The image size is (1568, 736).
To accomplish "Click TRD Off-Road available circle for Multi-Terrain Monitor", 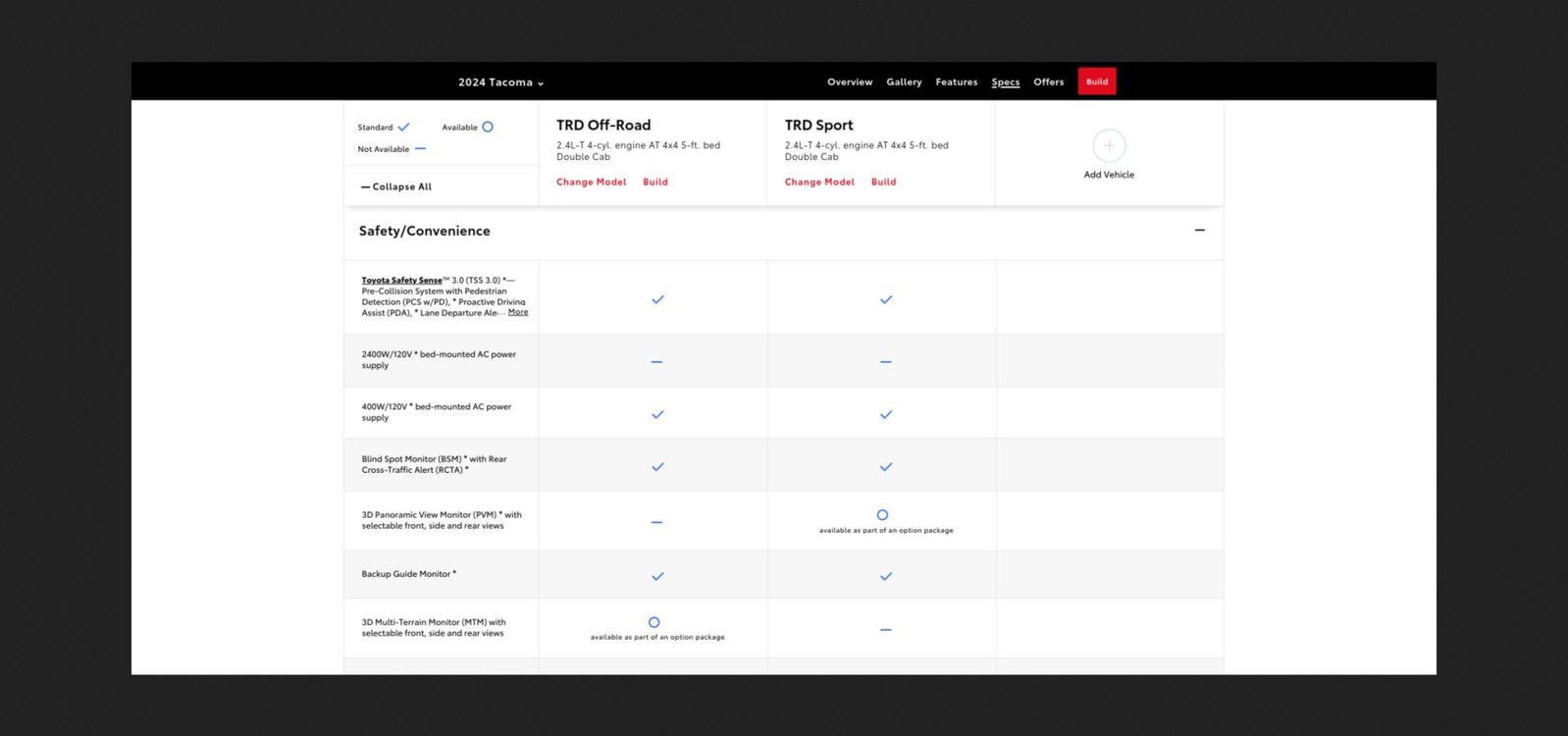I will coord(654,622).
